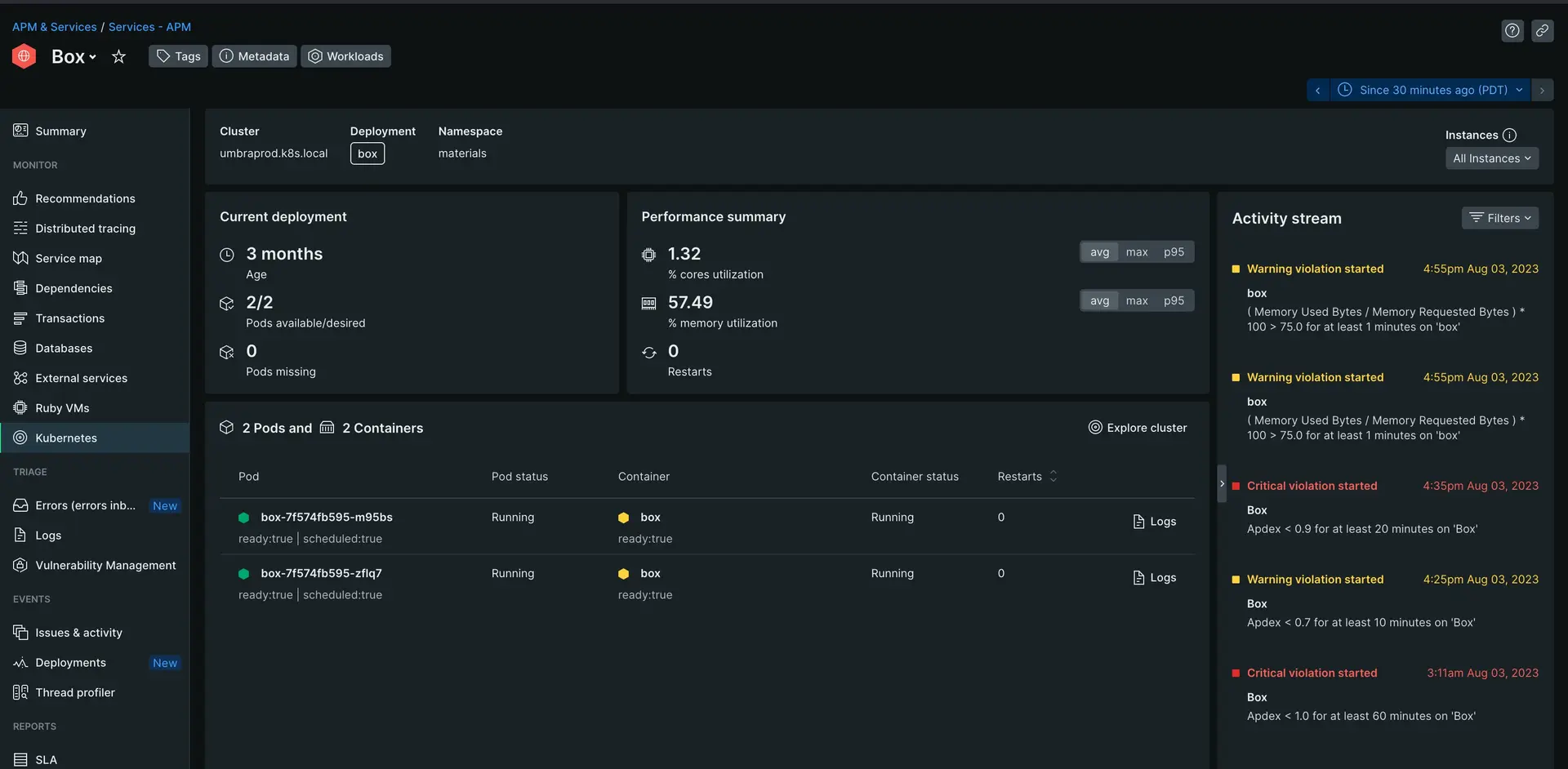Select p95 for memory utilization
The image size is (1568, 769).
1174,301
